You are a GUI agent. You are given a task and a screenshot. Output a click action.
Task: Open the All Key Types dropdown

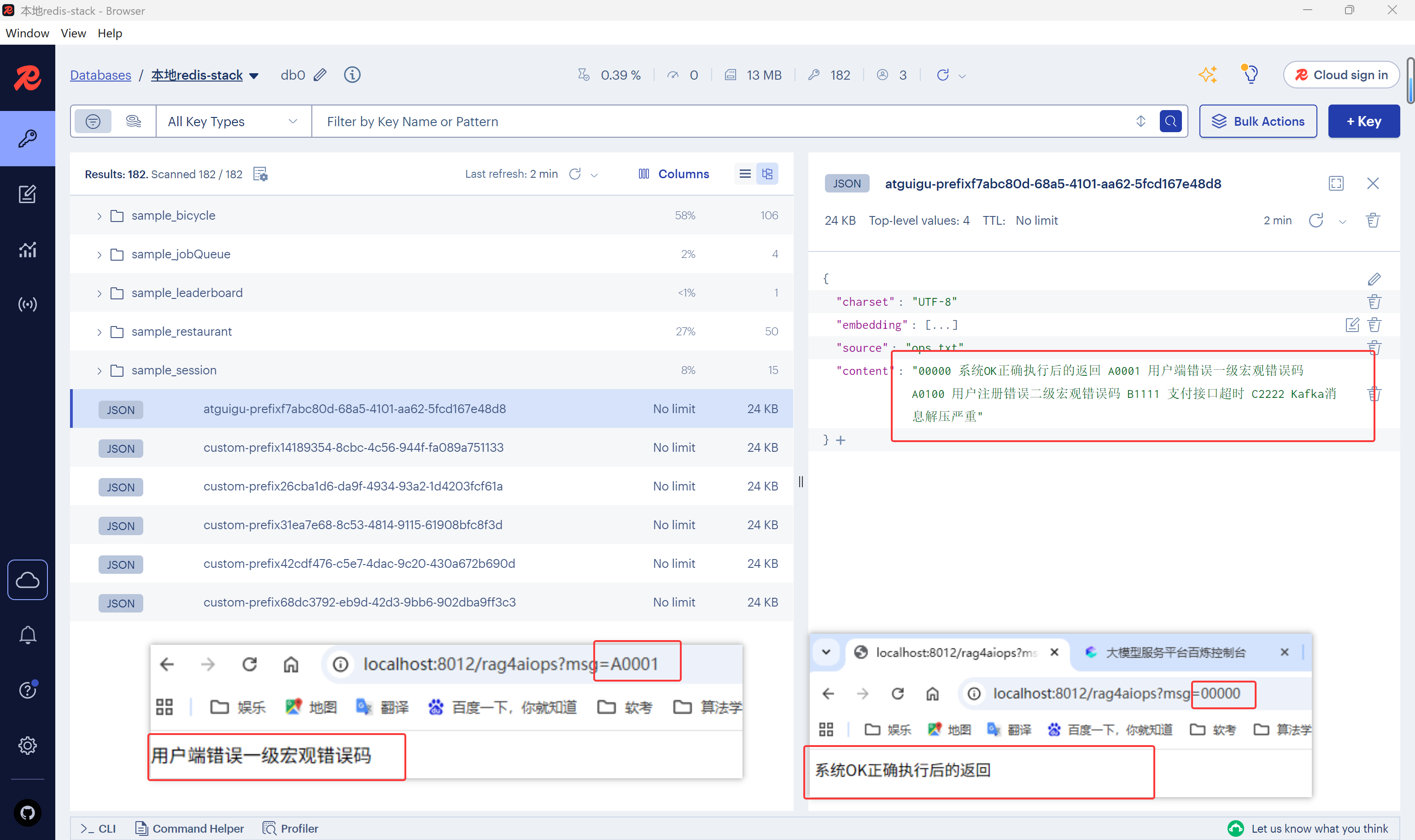233,121
